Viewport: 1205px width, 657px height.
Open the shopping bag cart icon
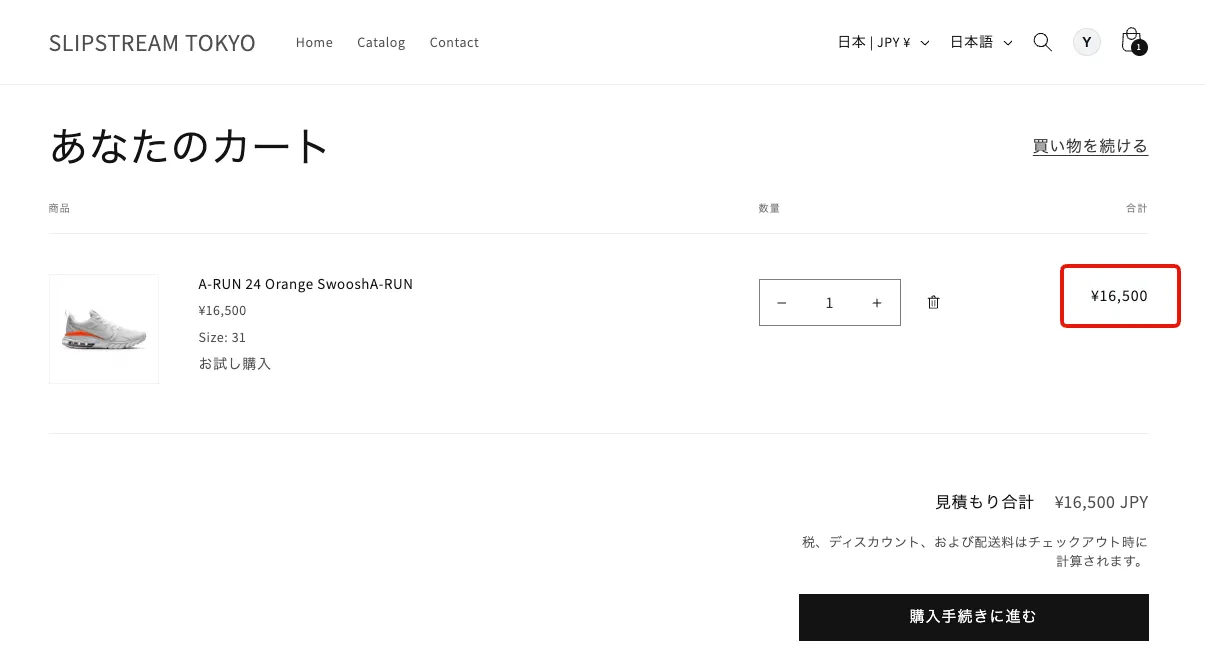coord(1132,41)
